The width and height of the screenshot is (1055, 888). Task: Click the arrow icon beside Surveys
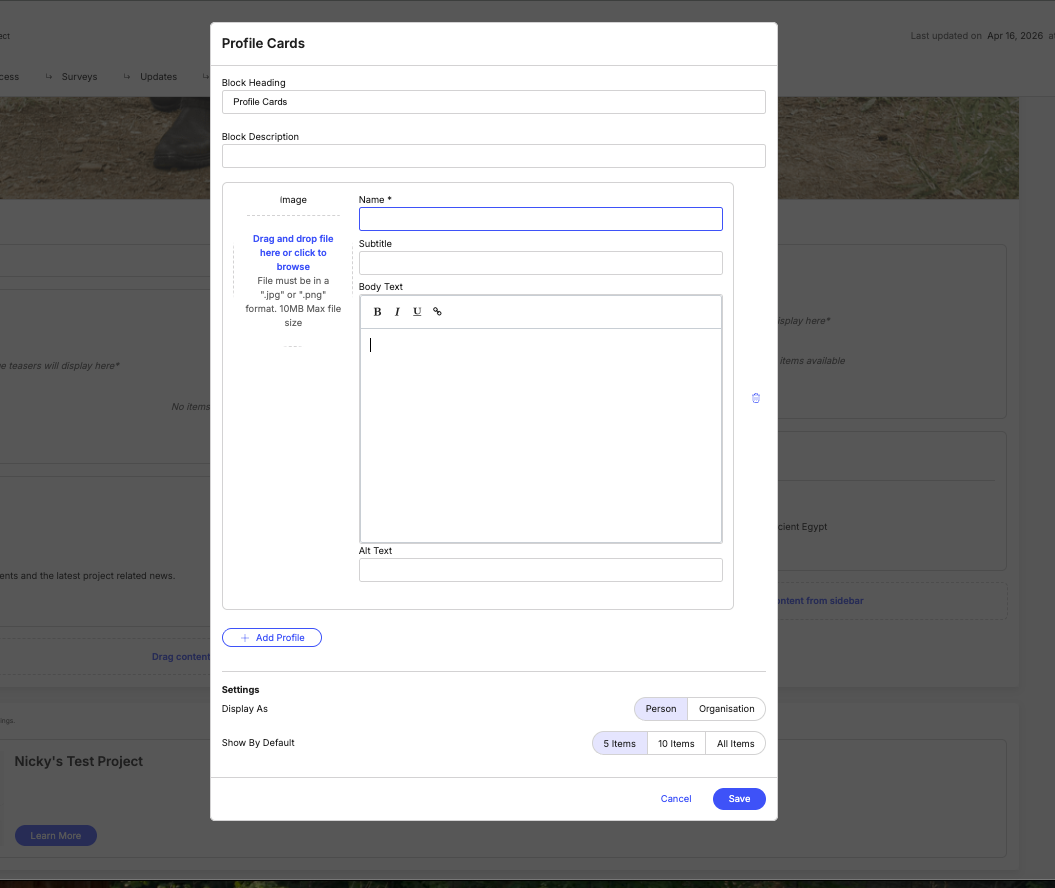[49, 76]
